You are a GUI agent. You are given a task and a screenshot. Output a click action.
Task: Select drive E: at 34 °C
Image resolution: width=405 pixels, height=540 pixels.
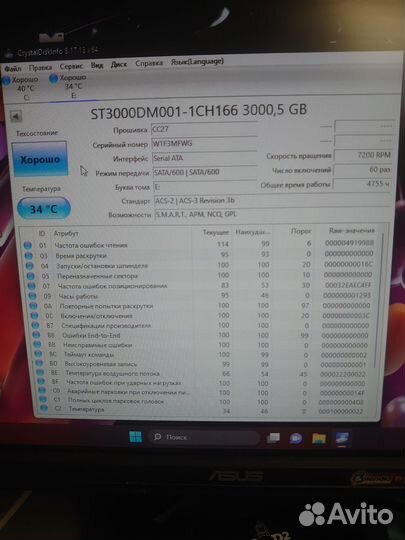[x=68, y=86]
